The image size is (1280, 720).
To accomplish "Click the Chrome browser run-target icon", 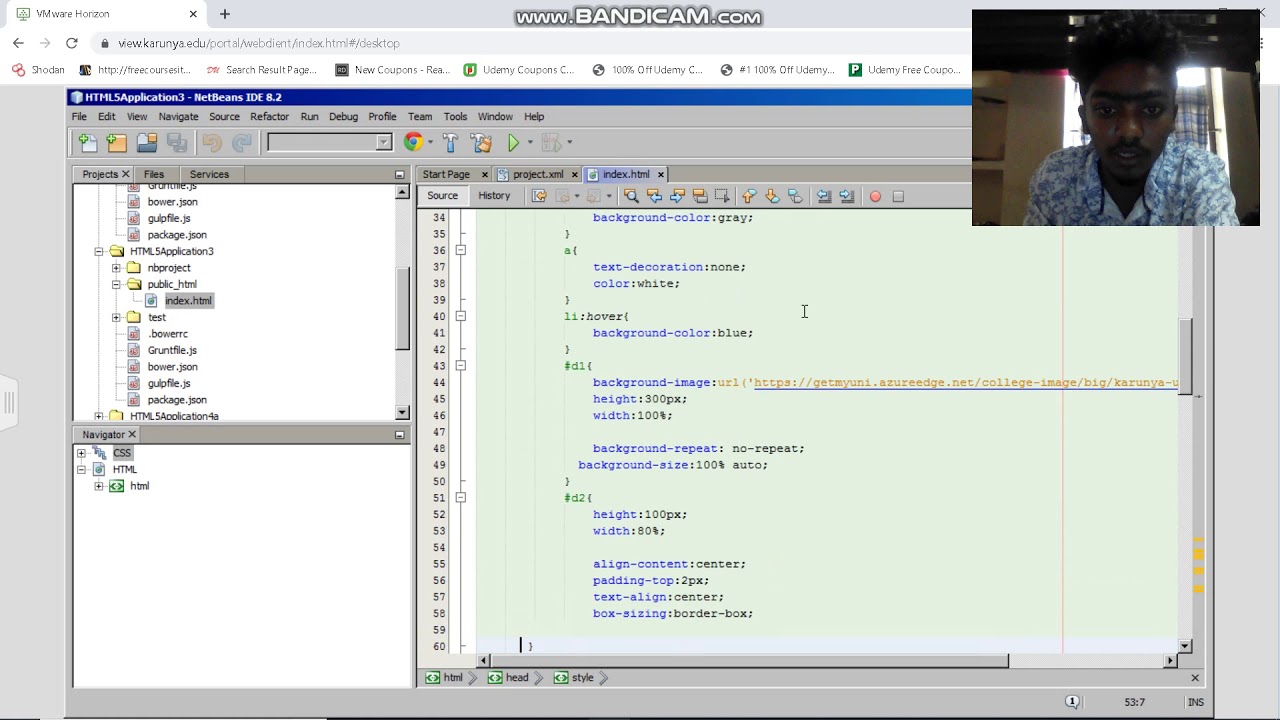I will pyautogui.click(x=413, y=143).
